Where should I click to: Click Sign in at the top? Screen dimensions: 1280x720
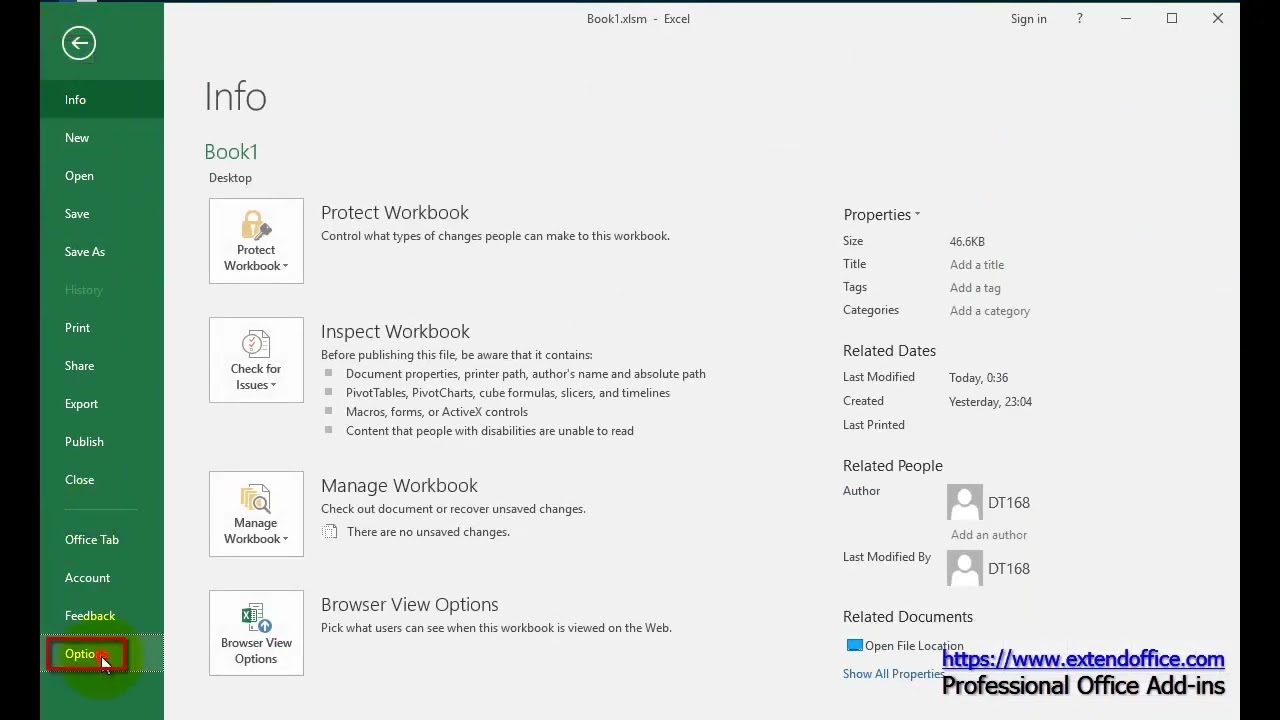[1028, 19]
